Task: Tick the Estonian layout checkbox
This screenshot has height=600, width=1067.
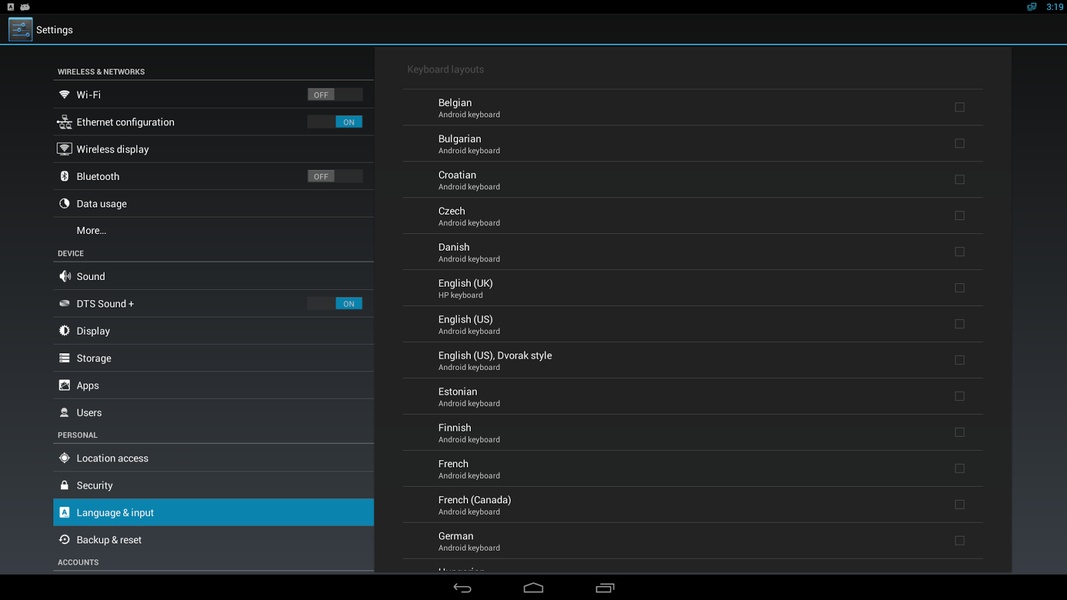Action: [959, 396]
